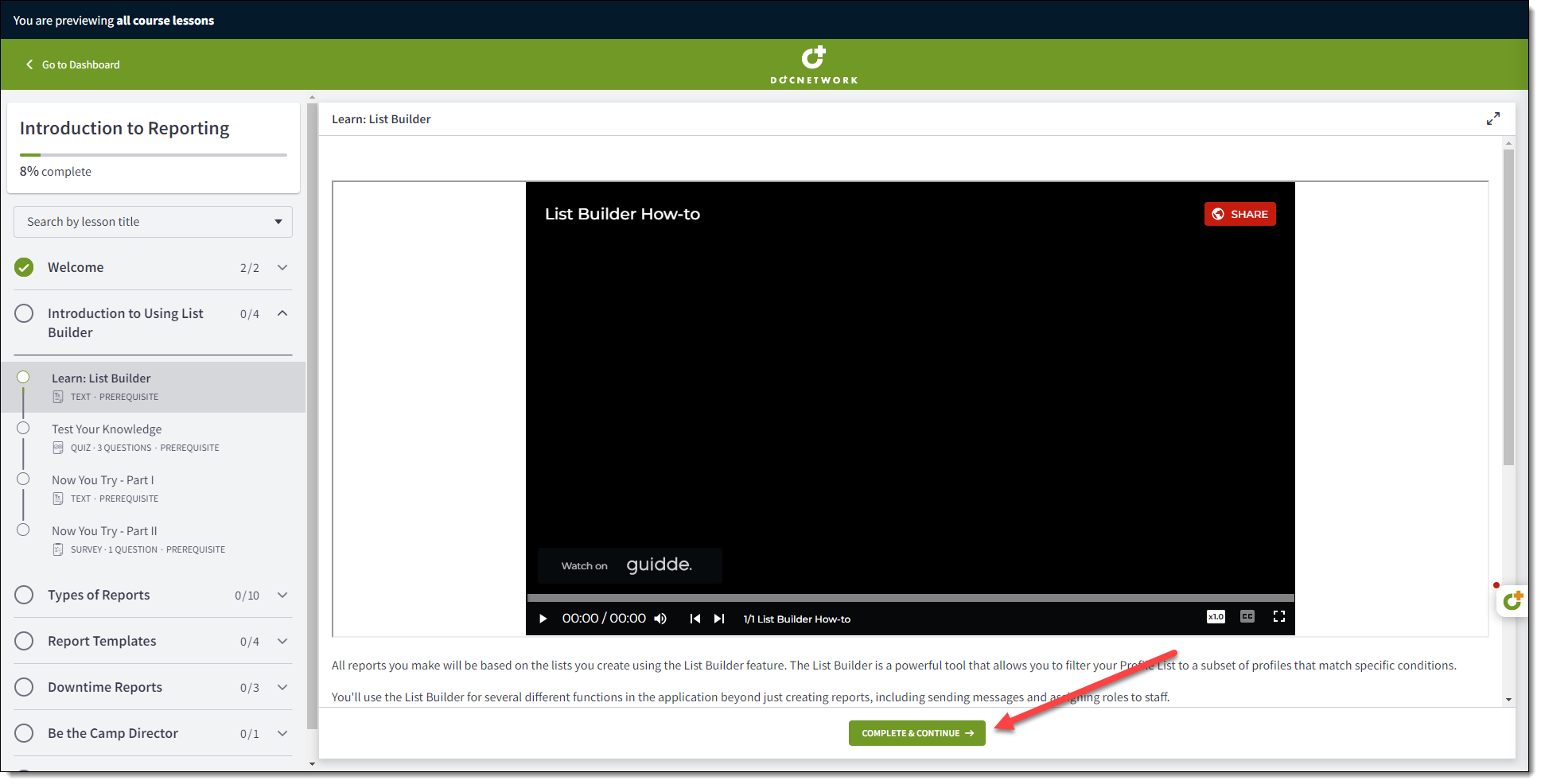This screenshot has height=784, width=1541.
Task: Open the Test Your Knowledge quiz lesson
Action: point(107,429)
